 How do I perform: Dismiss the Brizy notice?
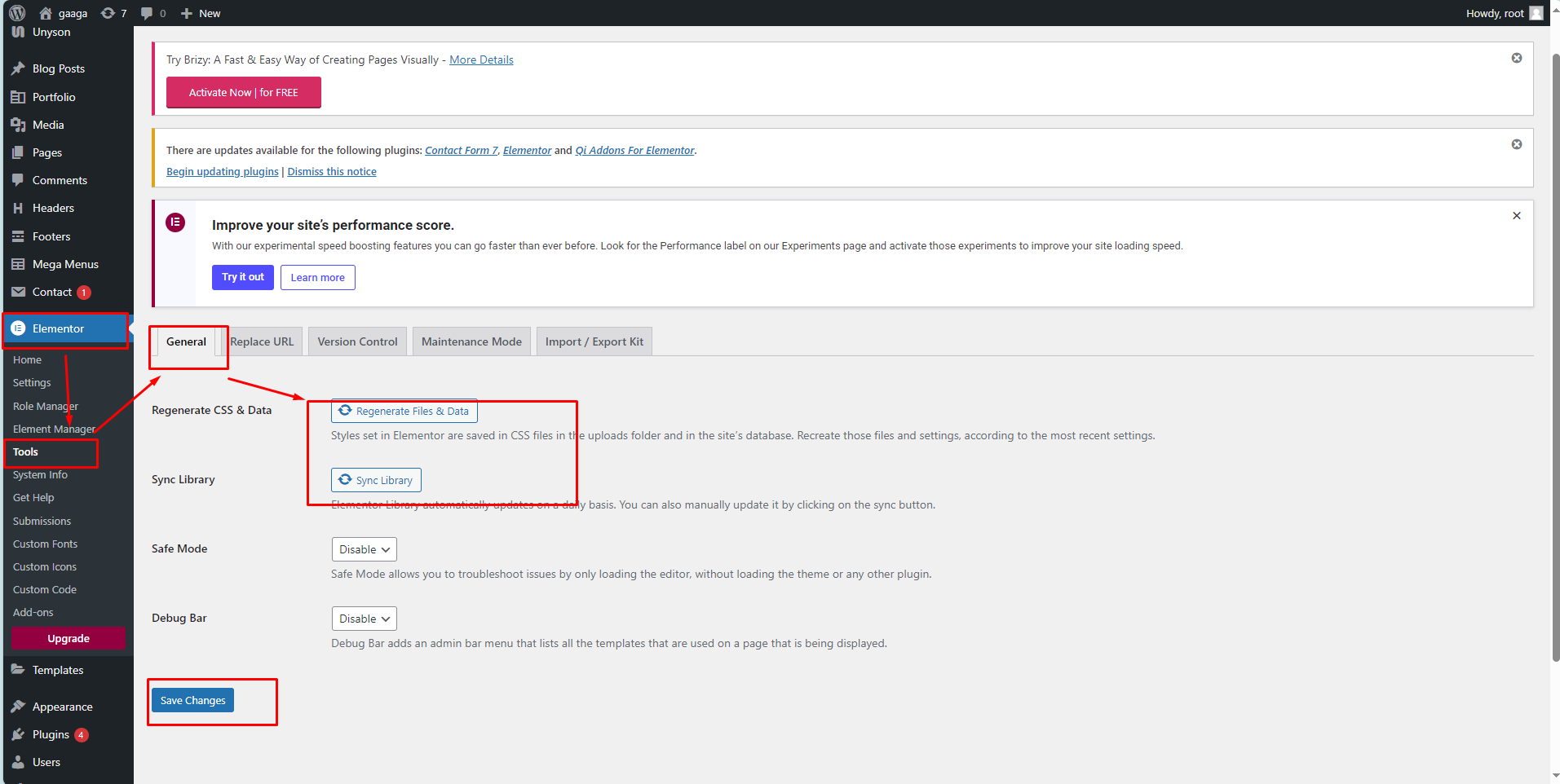[1517, 58]
